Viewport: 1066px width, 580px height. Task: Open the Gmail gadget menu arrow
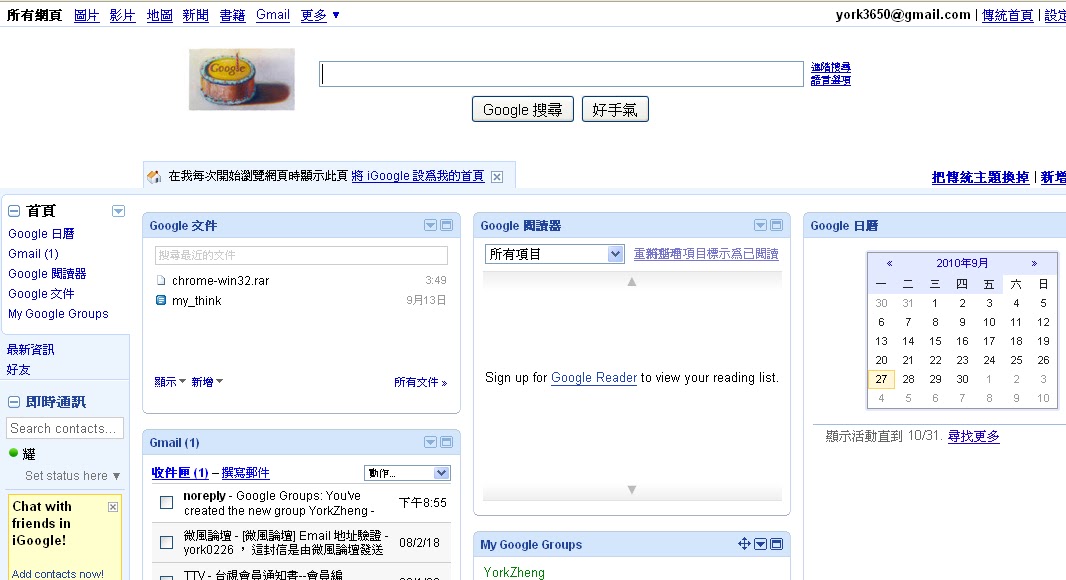point(430,442)
